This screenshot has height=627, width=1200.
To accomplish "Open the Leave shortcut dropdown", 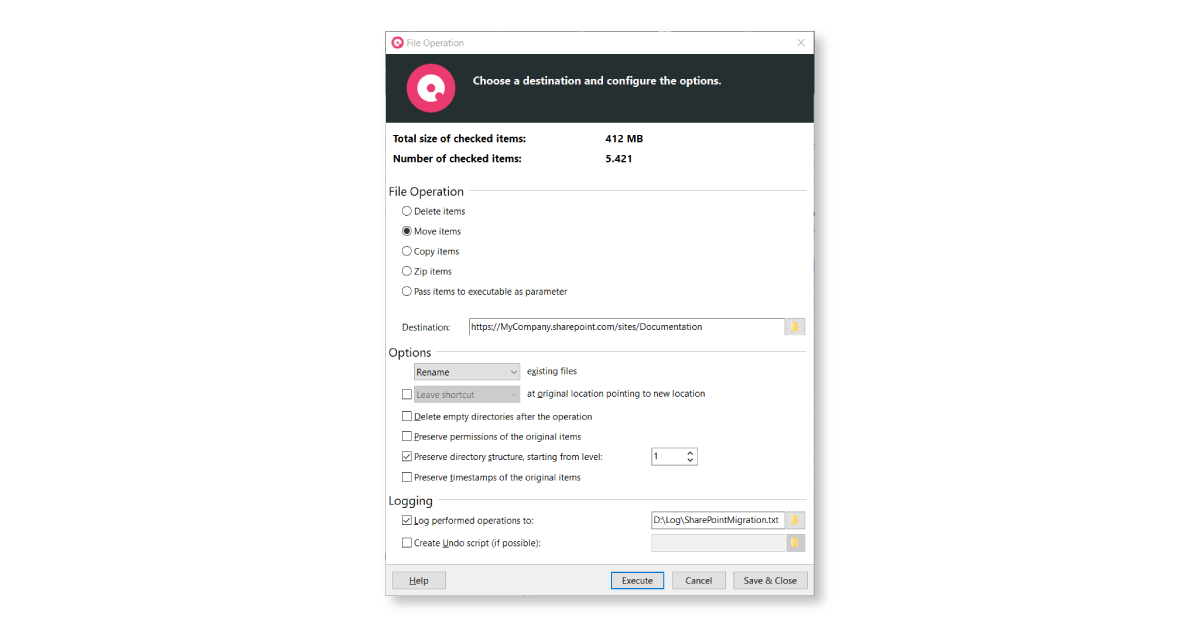I will click(467, 394).
